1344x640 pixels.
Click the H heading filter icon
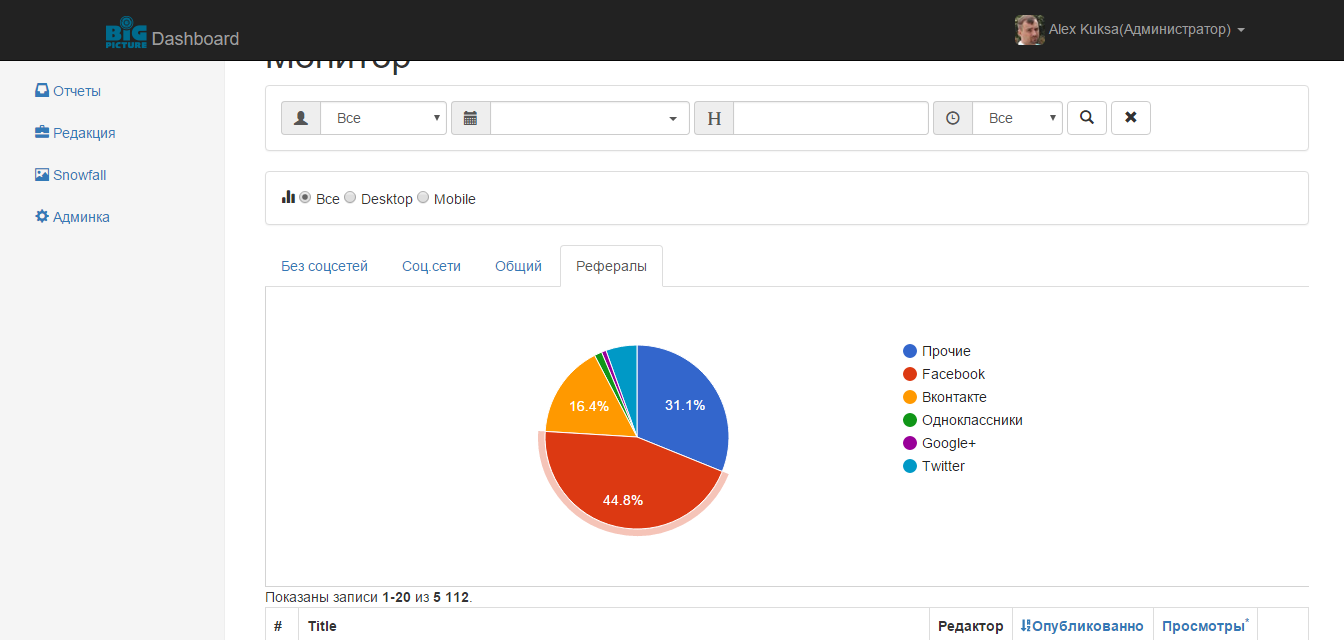pos(714,118)
